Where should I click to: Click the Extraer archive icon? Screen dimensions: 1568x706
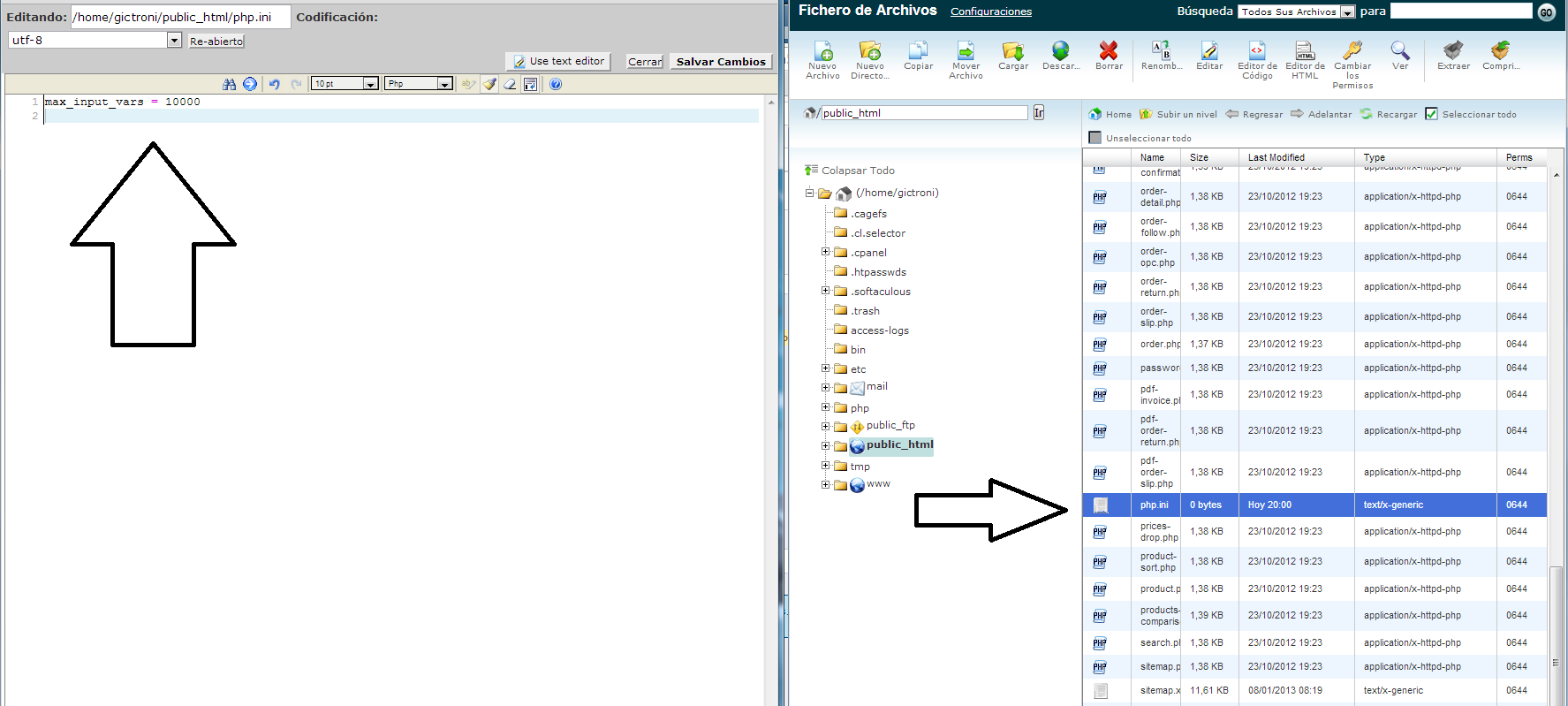point(1453,51)
